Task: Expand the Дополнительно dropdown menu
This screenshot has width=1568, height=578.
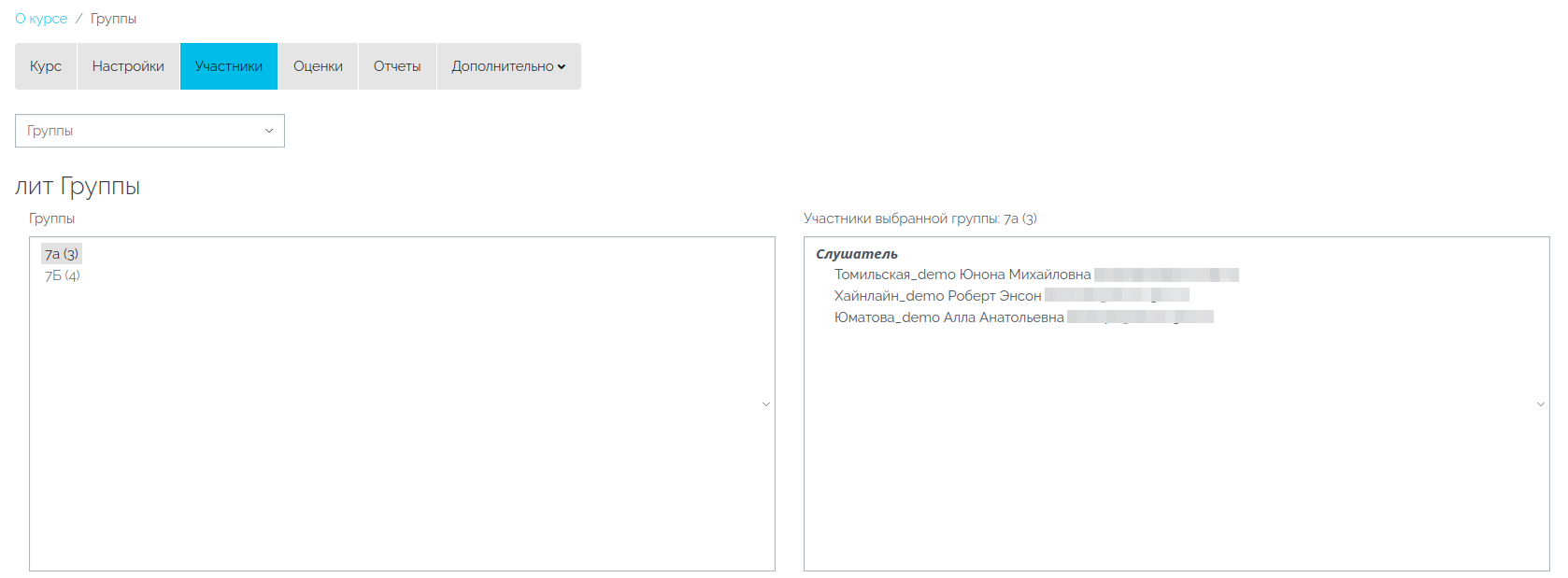Action: [x=508, y=66]
